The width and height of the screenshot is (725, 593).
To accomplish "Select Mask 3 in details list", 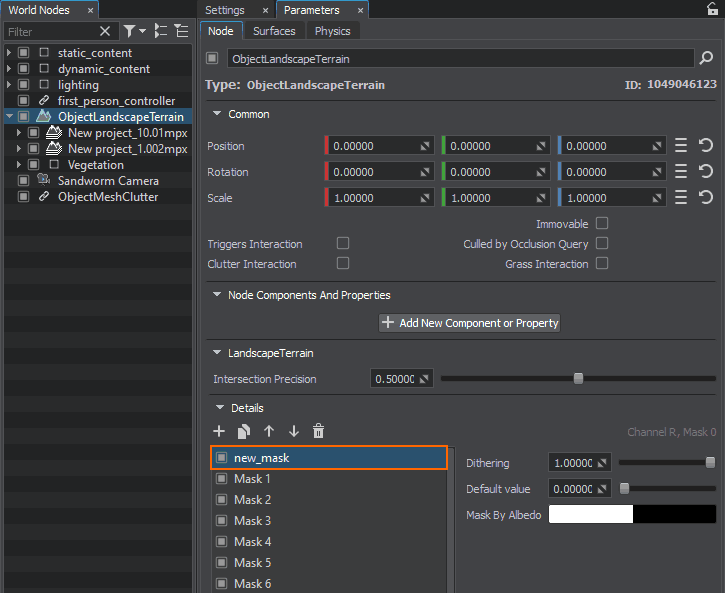I will (253, 521).
